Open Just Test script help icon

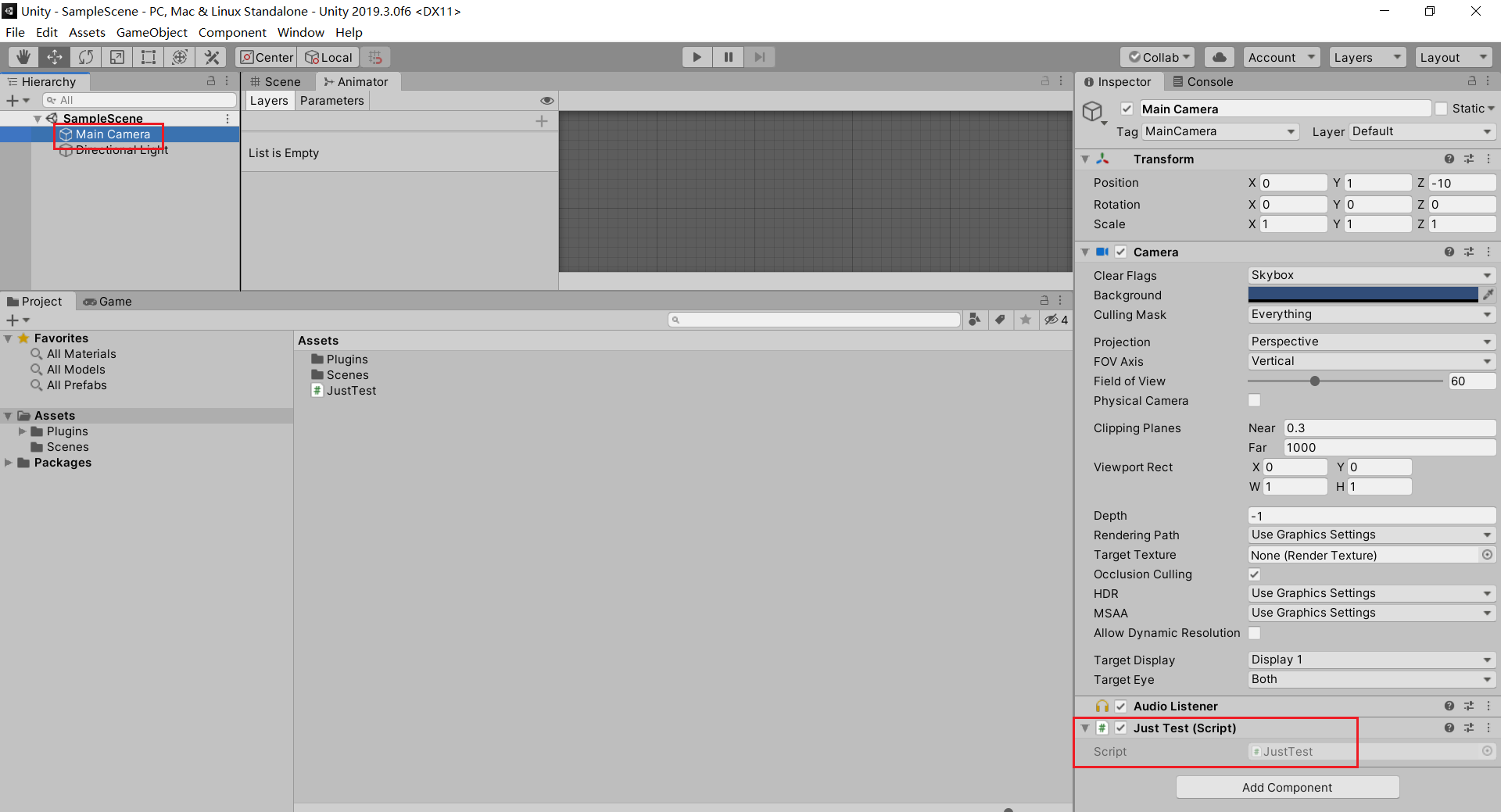1449,728
